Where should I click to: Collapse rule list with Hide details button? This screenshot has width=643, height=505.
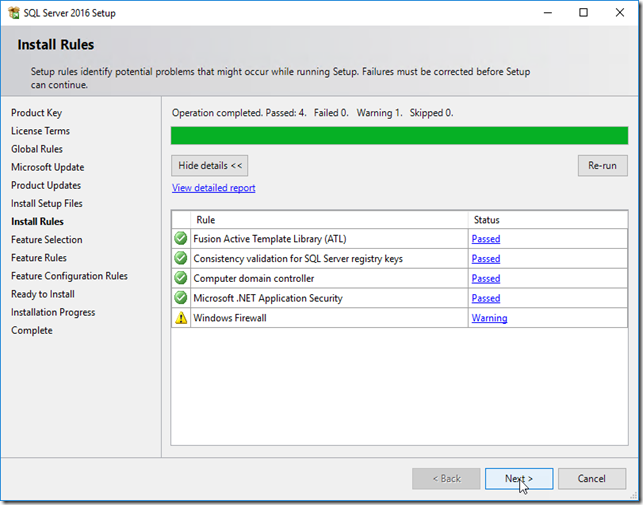210,166
